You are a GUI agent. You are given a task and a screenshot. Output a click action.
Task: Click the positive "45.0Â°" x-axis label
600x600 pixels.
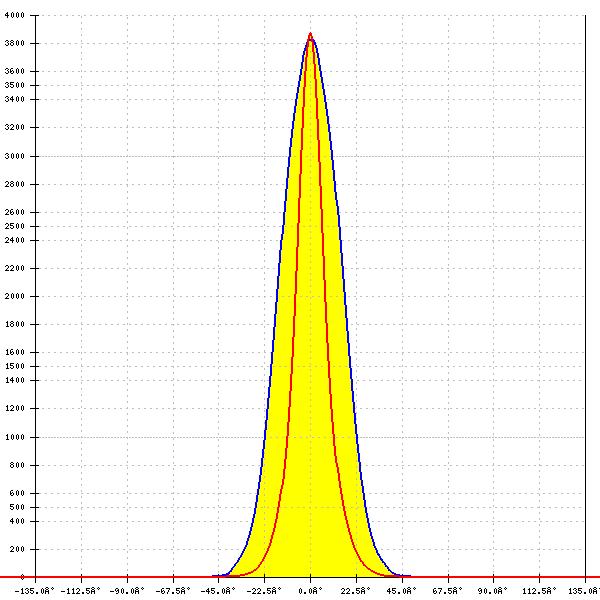click(x=401, y=591)
